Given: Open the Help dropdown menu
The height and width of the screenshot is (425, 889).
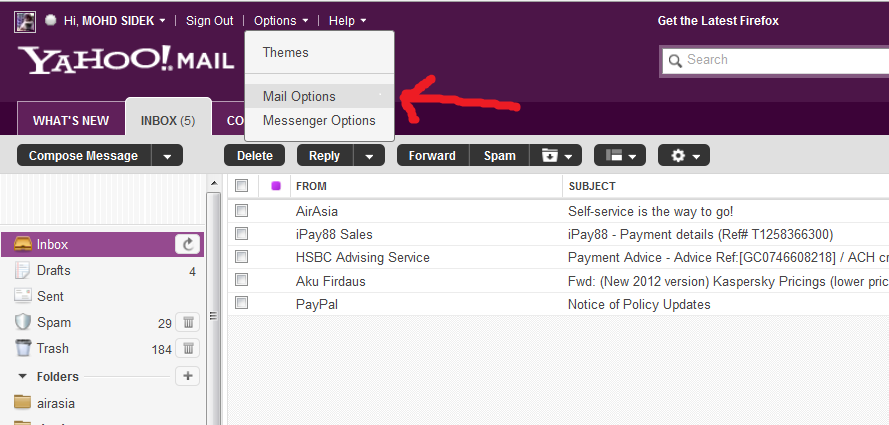Looking at the screenshot, I should point(348,21).
